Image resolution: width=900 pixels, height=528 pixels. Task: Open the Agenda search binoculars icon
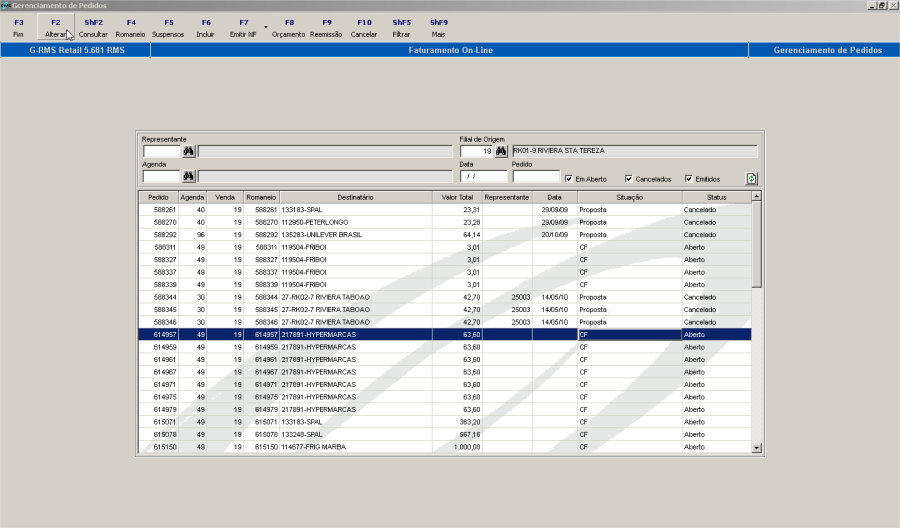[188, 176]
